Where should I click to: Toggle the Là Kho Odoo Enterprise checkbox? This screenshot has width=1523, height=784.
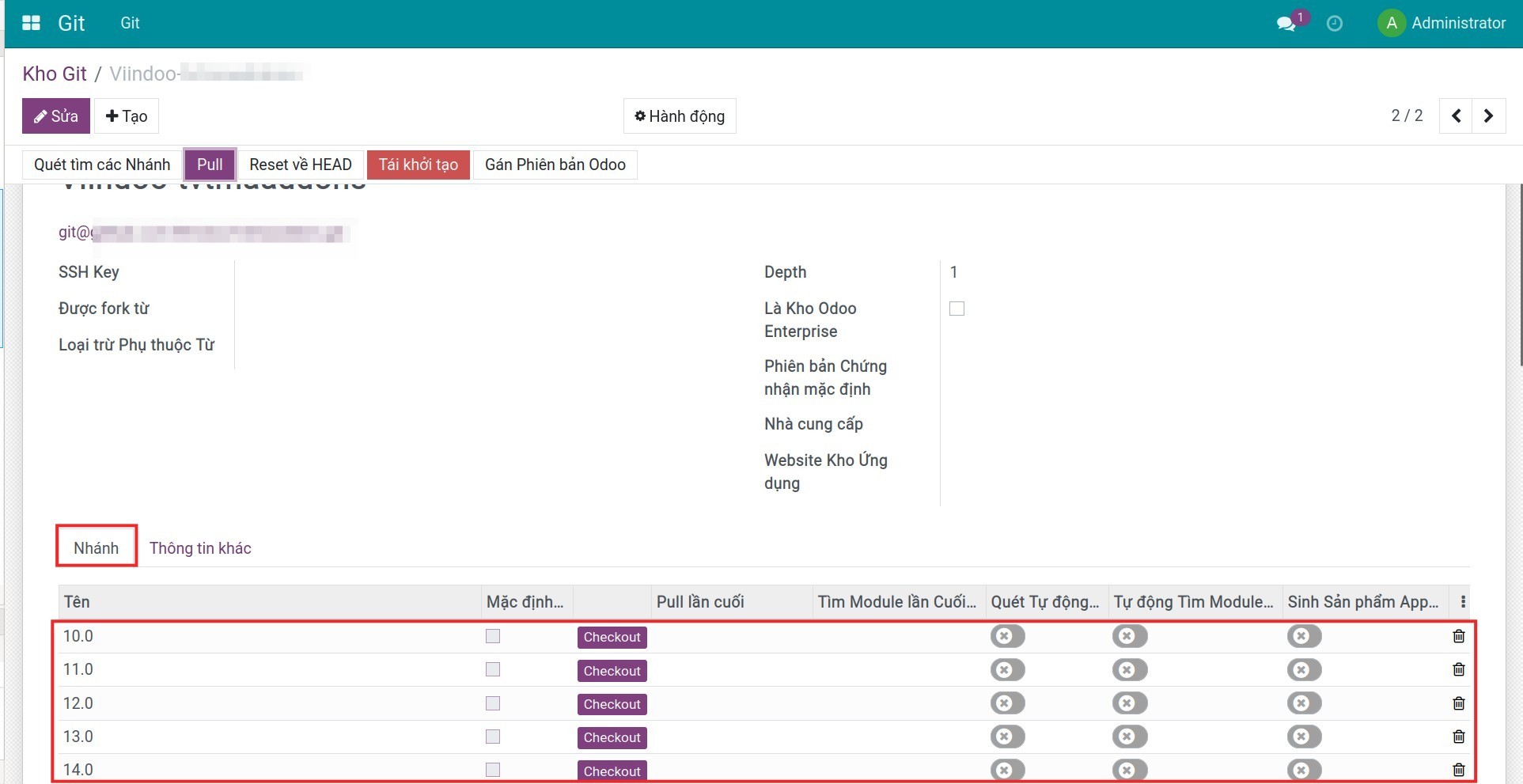pos(957,309)
